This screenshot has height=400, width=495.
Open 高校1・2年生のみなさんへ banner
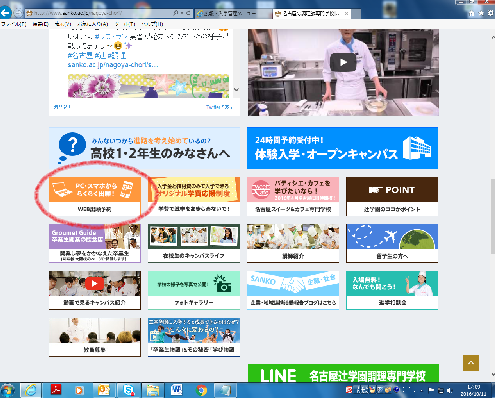click(144, 148)
